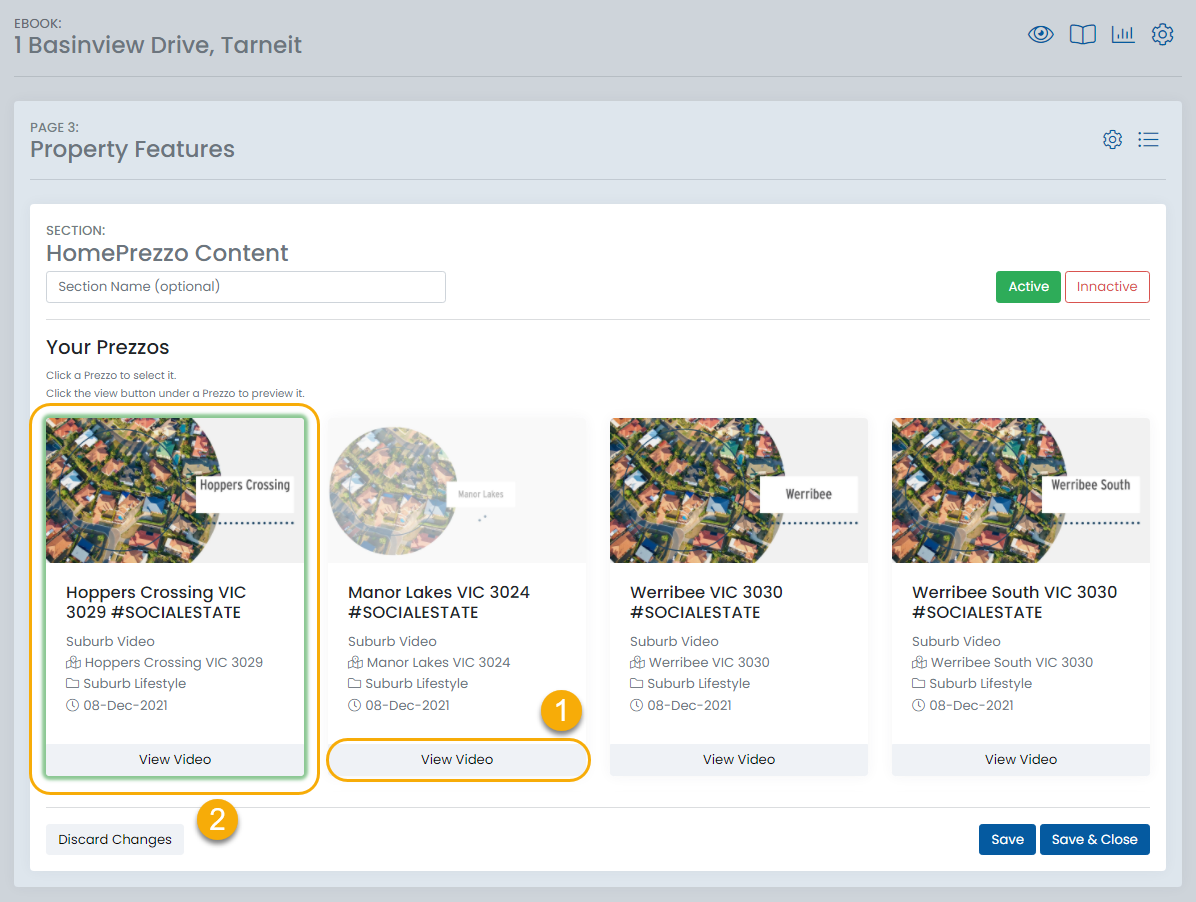Screen dimensions: 1196x902
Task: Choose the Werribee VIC 3030 prezzo thumbnail
Action: (x=739, y=491)
